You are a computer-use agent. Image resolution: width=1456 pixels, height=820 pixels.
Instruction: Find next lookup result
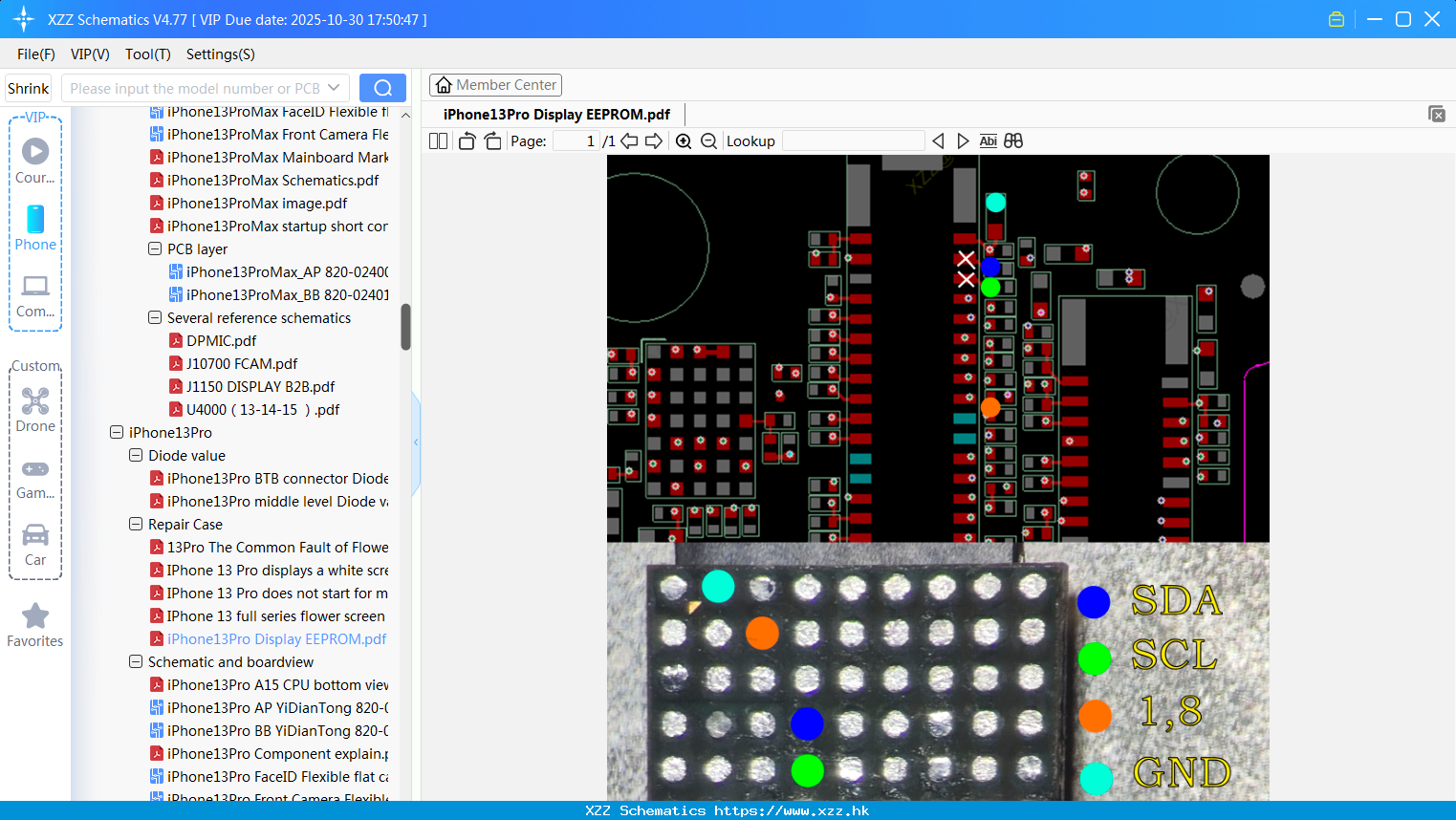pyautogui.click(x=963, y=140)
